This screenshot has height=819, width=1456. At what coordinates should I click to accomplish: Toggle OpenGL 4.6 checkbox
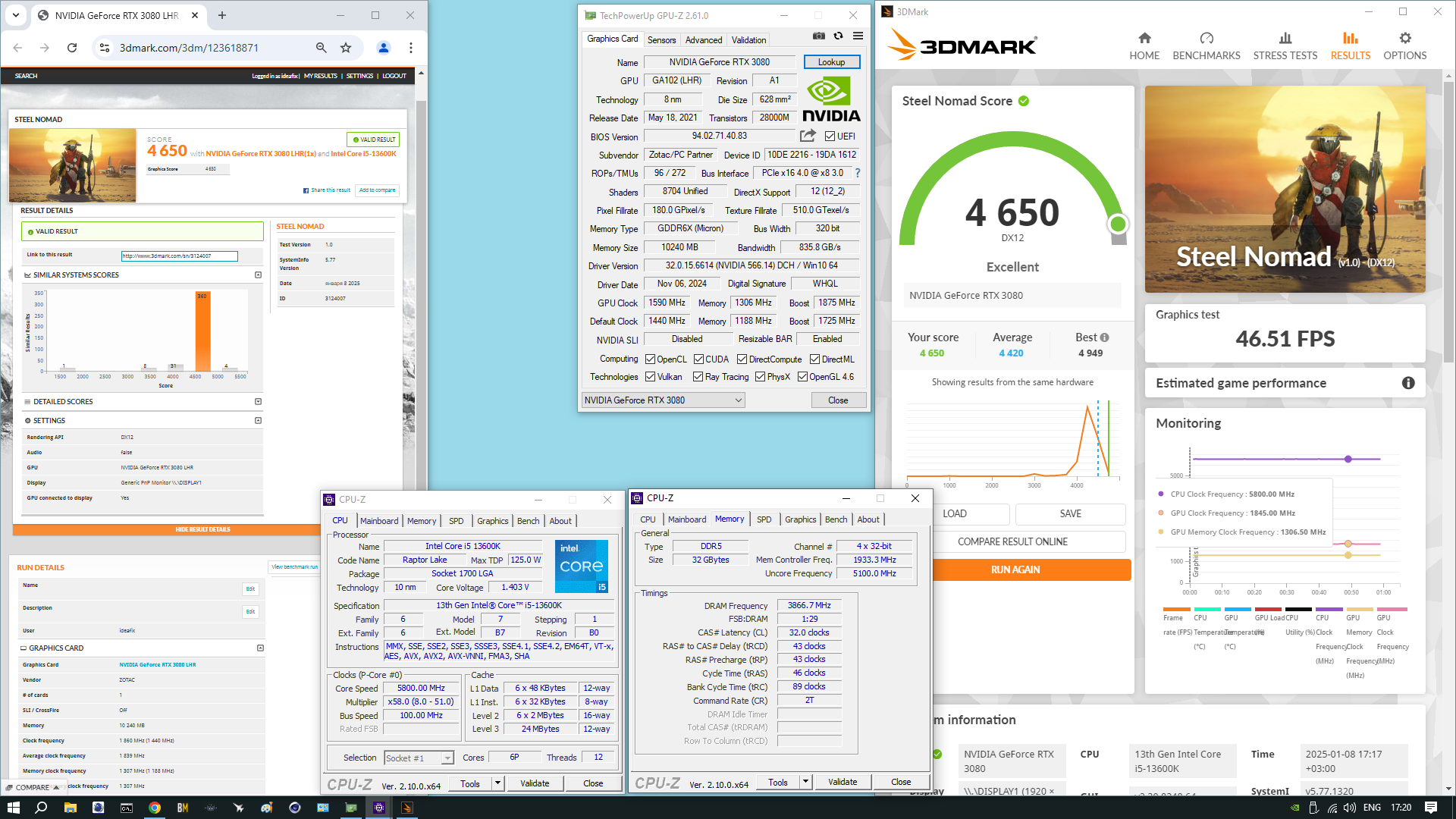click(802, 377)
